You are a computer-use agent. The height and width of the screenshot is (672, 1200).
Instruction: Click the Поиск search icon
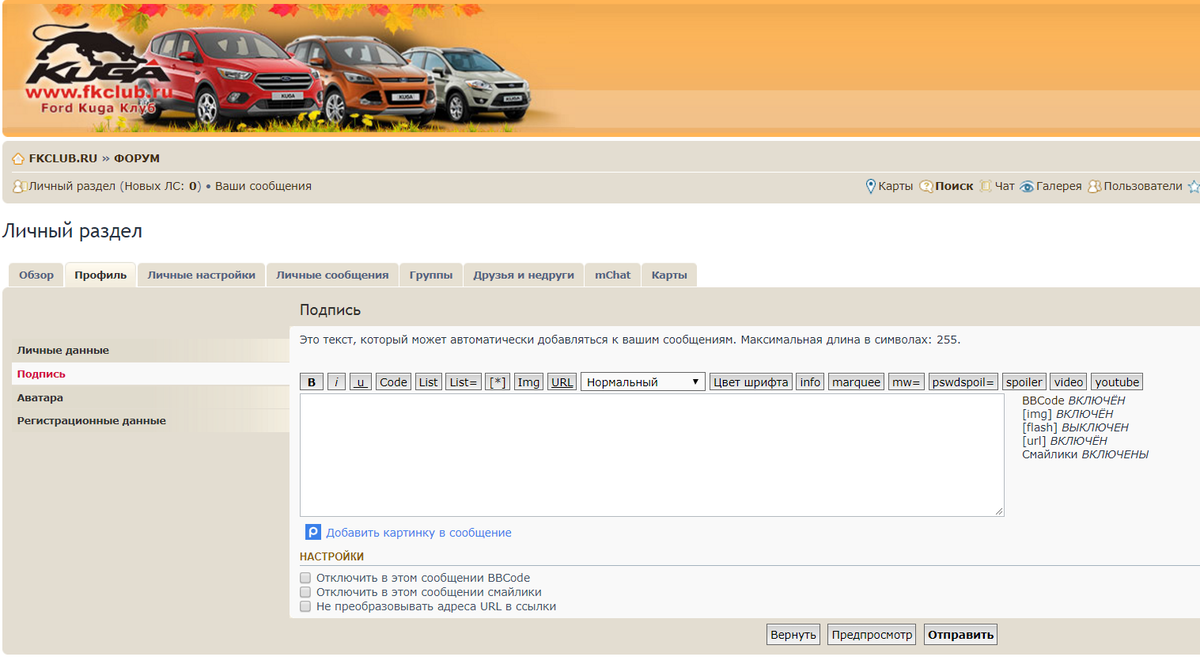pyautogui.click(x=926, y=186)
